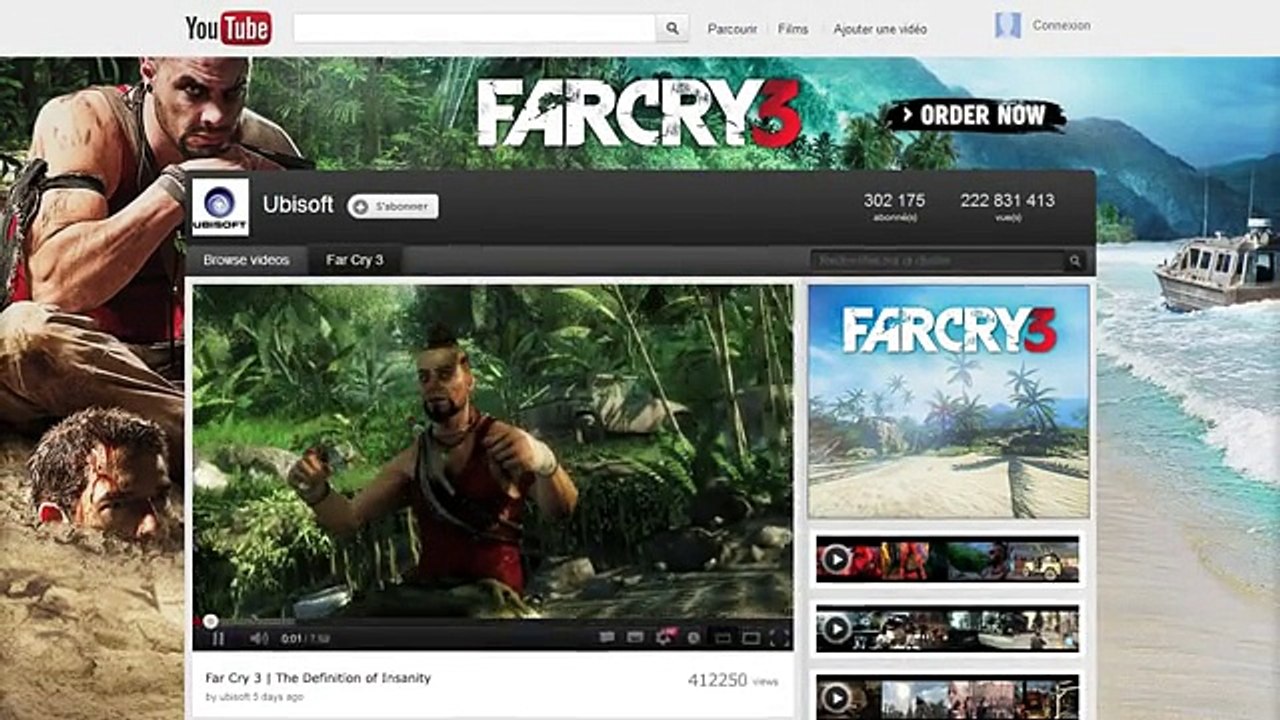Click the Watch Later clock icon
The height and width of the screenshot is (720, 1280).
(x=693, y=638)
